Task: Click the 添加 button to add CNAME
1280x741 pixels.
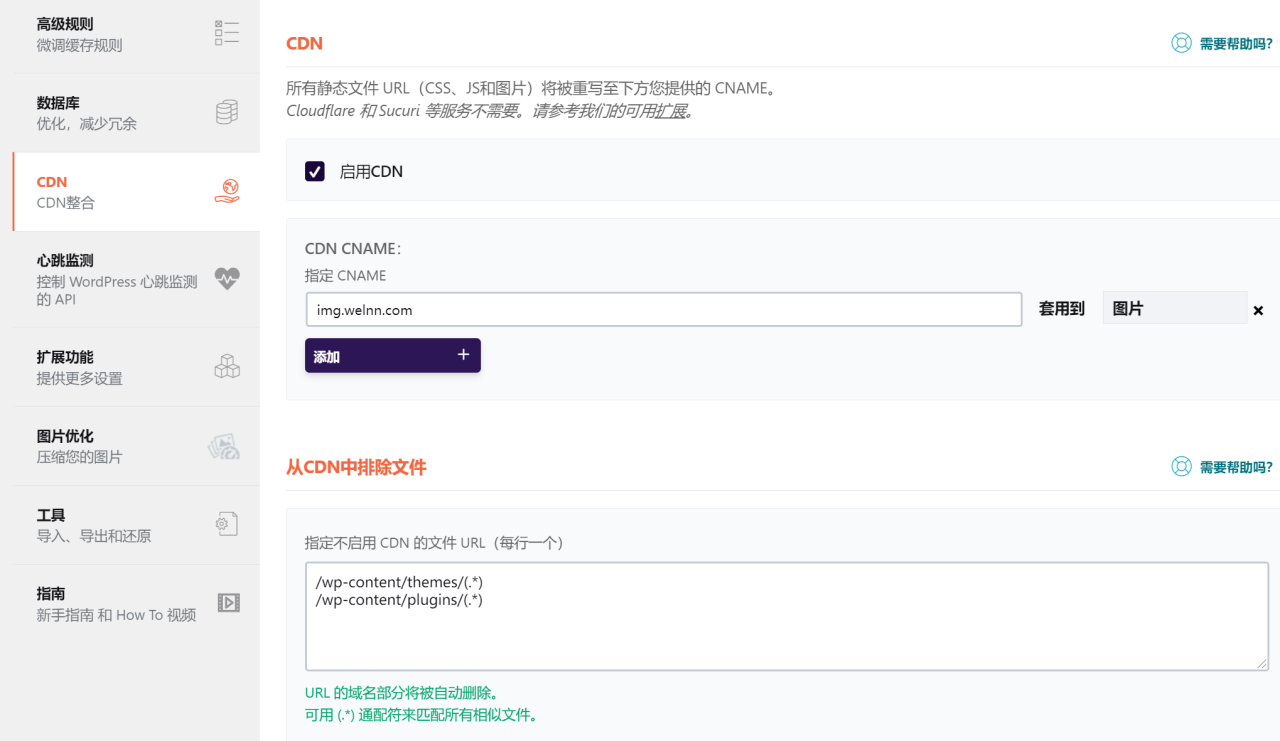Action: [392, 355]
